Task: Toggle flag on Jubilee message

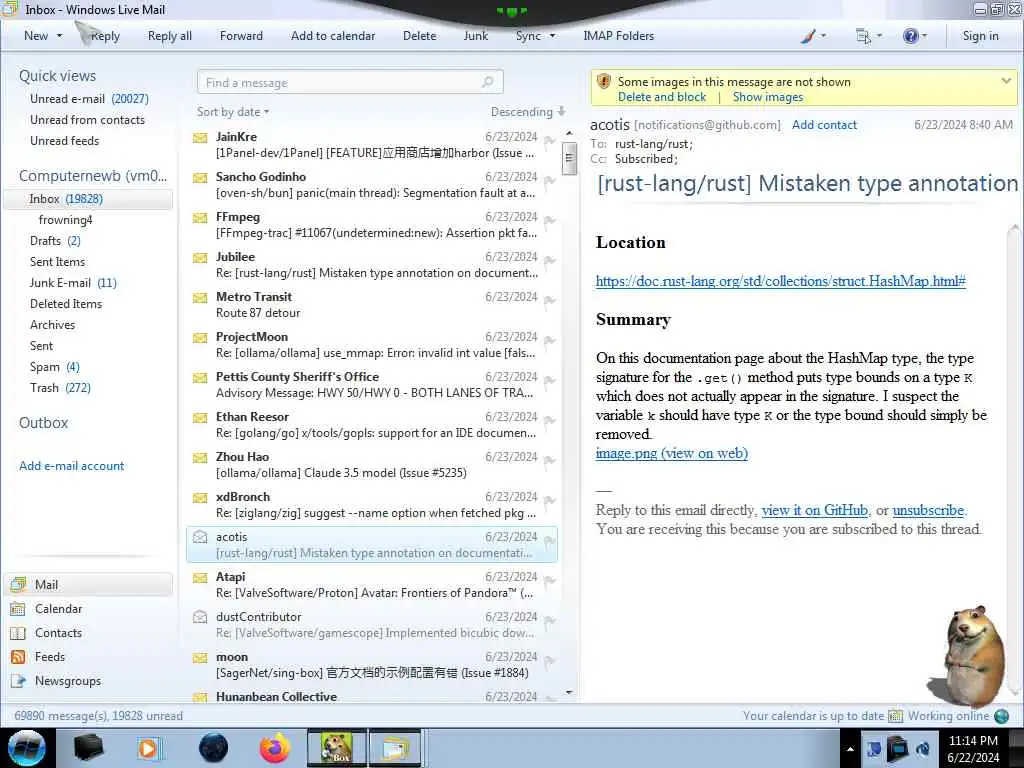Action: [549, 261]
